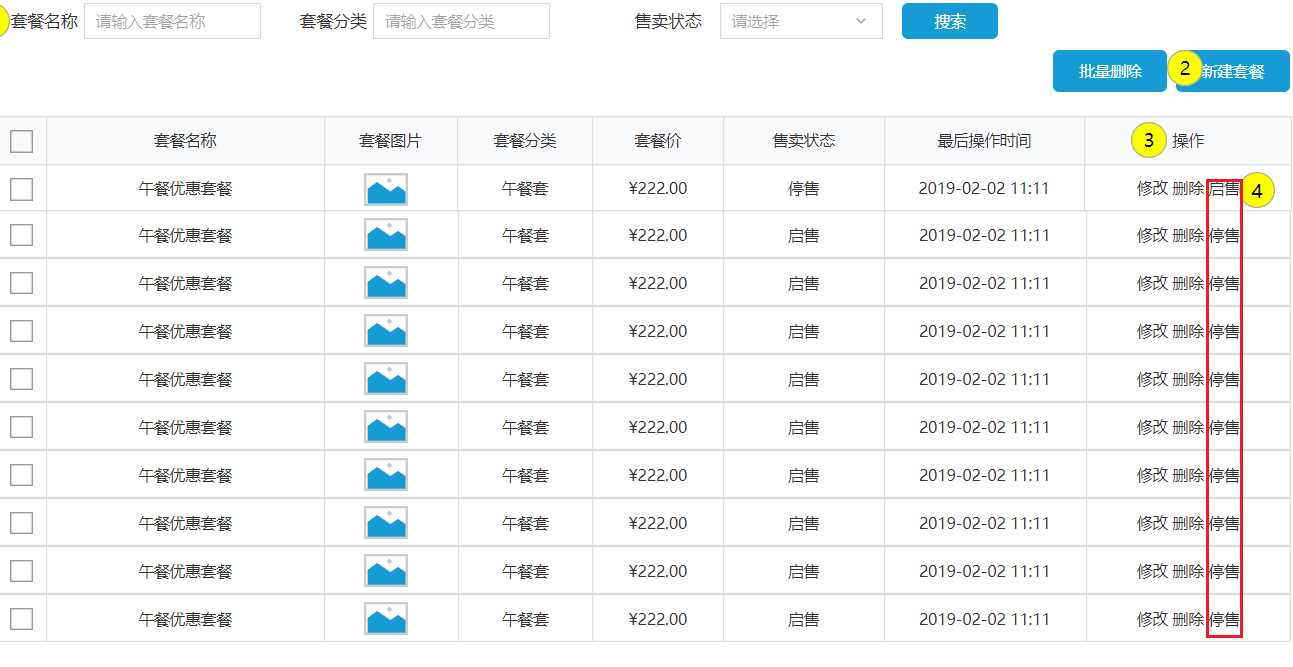Click the image icon in the second row

385,235
